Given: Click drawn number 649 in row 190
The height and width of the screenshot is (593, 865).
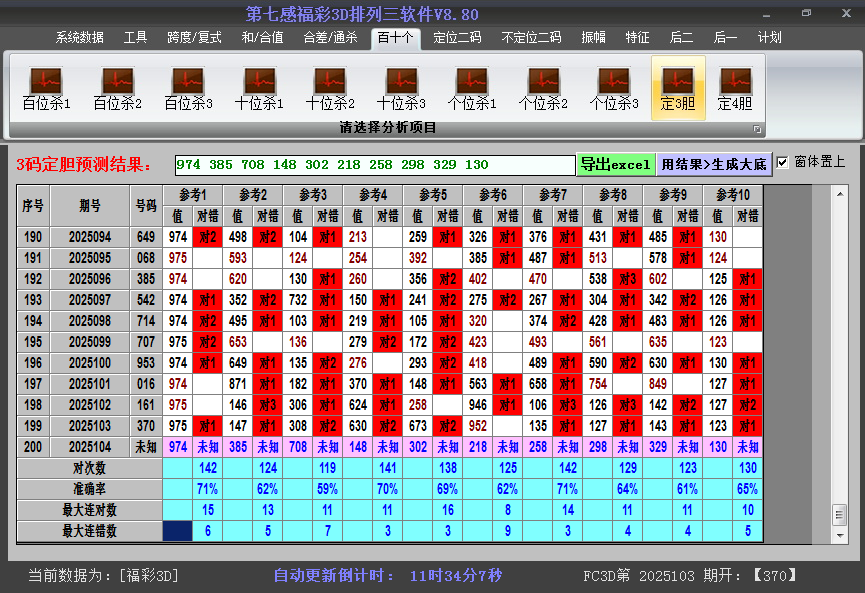Looking at the screenshot, I should point(146,237).
